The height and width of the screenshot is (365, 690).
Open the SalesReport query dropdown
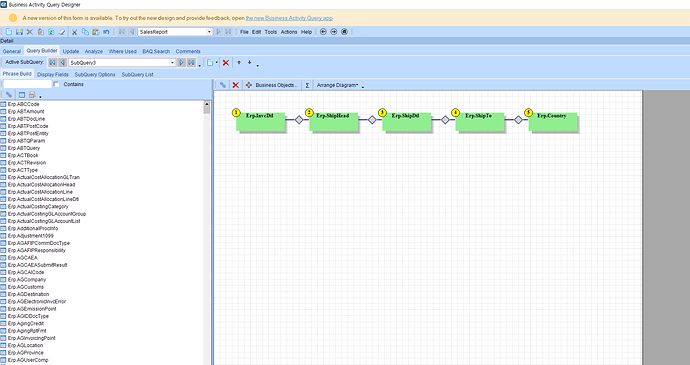[x=209, y=32]
